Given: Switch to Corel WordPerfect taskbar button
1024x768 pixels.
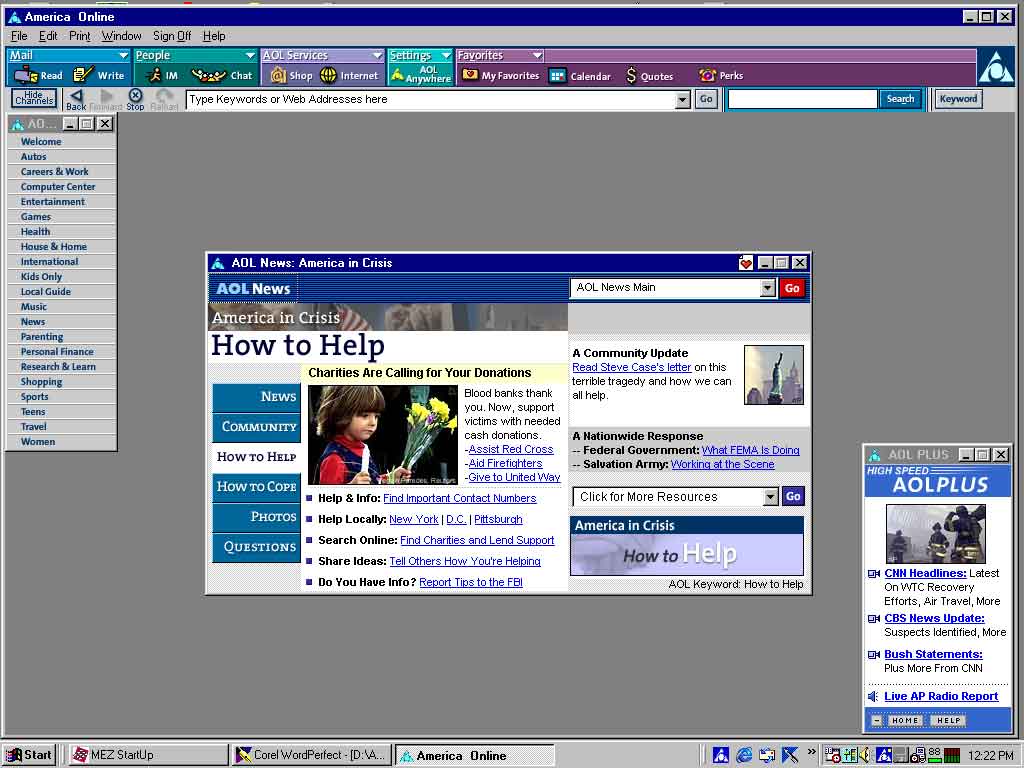Looking at the screenshot, I should click(312, 755).
